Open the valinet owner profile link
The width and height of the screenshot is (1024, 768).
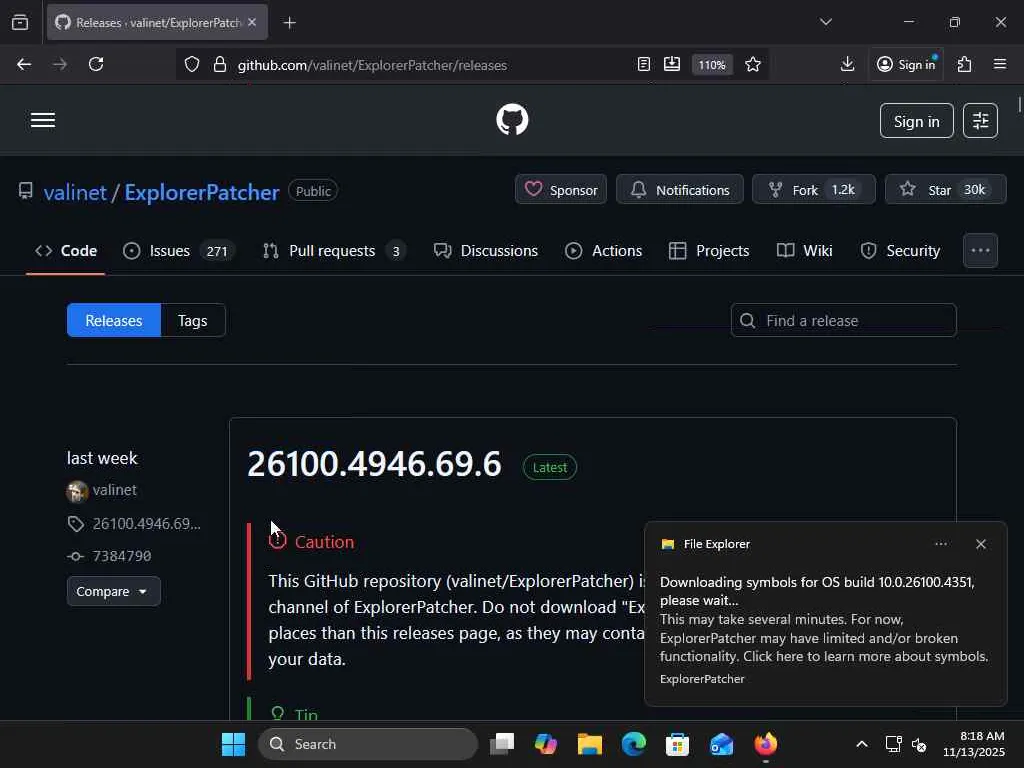pos(75,192)
